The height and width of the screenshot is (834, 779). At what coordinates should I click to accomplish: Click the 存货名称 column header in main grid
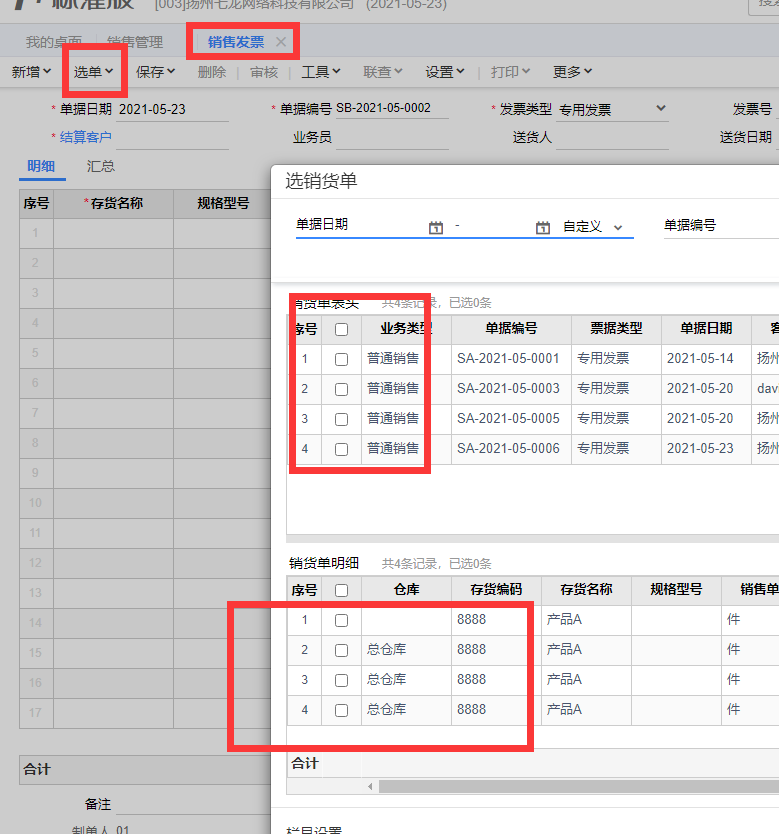pyautogui.click(x=113, y=204)
